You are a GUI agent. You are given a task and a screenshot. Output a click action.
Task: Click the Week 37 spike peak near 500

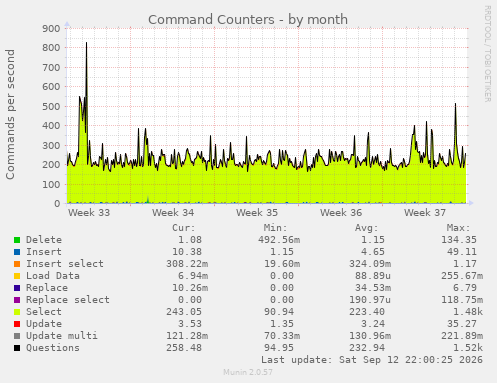tap(455, 105)
